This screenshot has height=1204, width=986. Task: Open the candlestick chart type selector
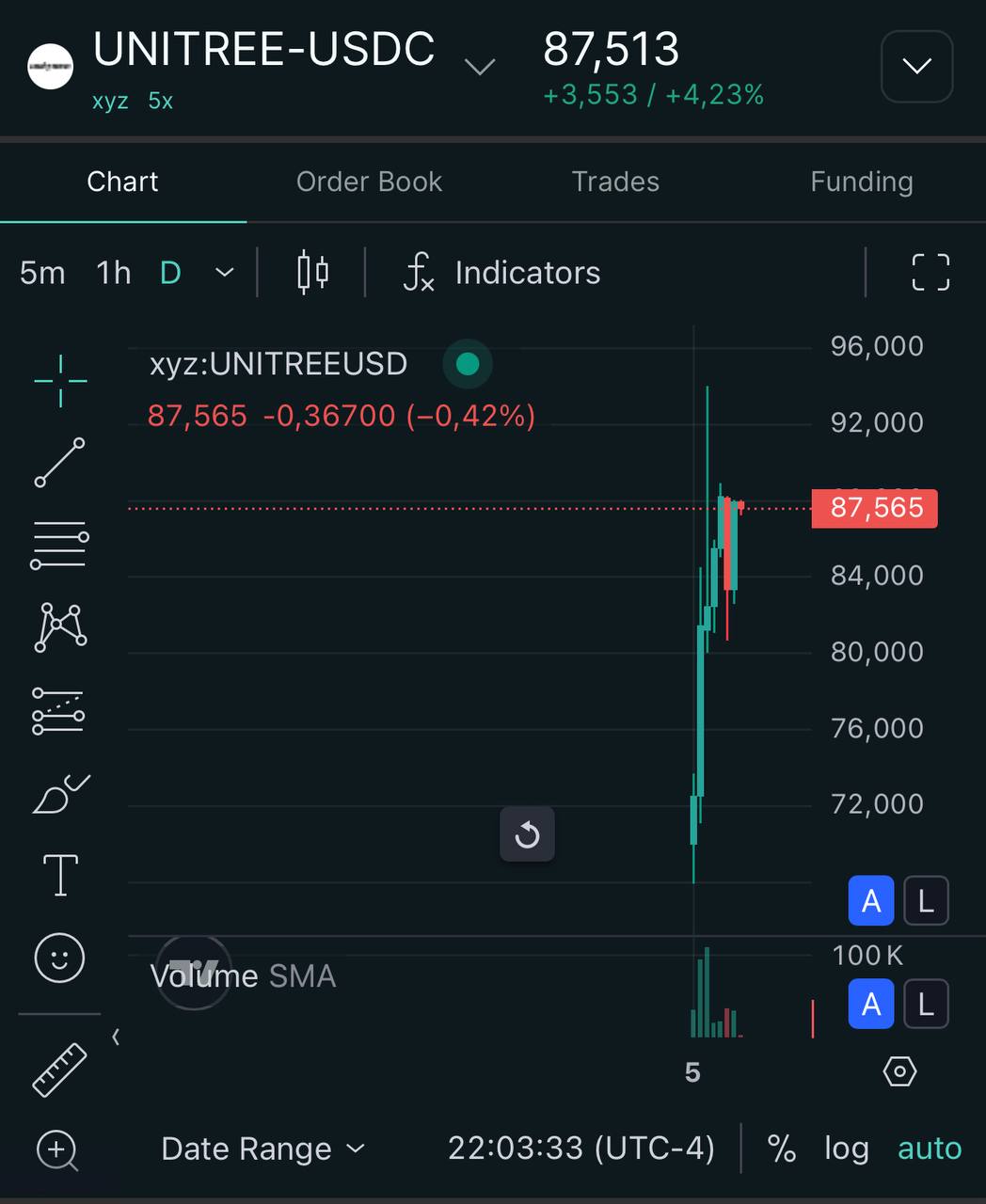312,273
